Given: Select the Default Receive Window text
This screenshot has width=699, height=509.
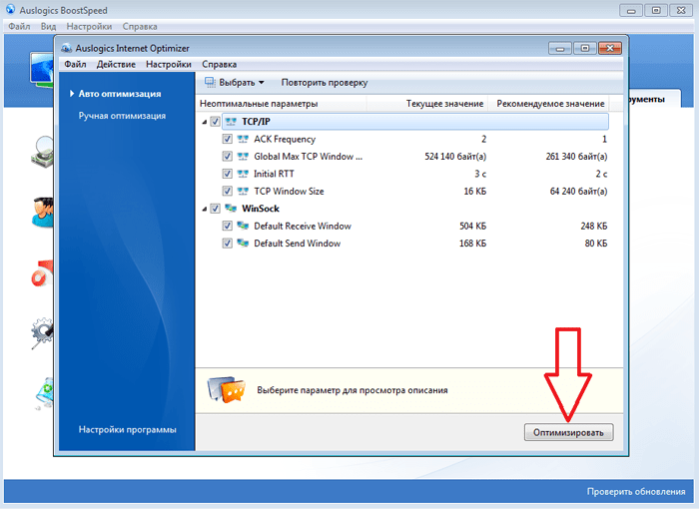Looking at the screenshot, I should point(302,226).
